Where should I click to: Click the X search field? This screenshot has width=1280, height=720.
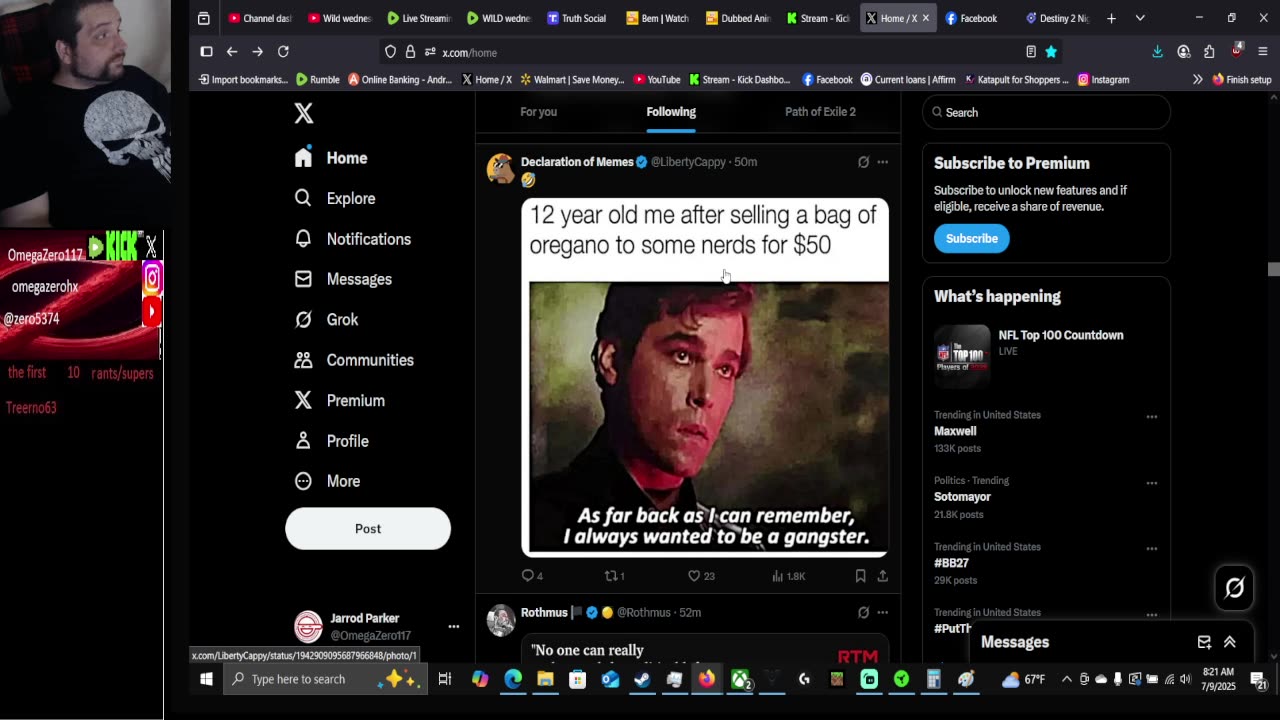[1046, 112]
